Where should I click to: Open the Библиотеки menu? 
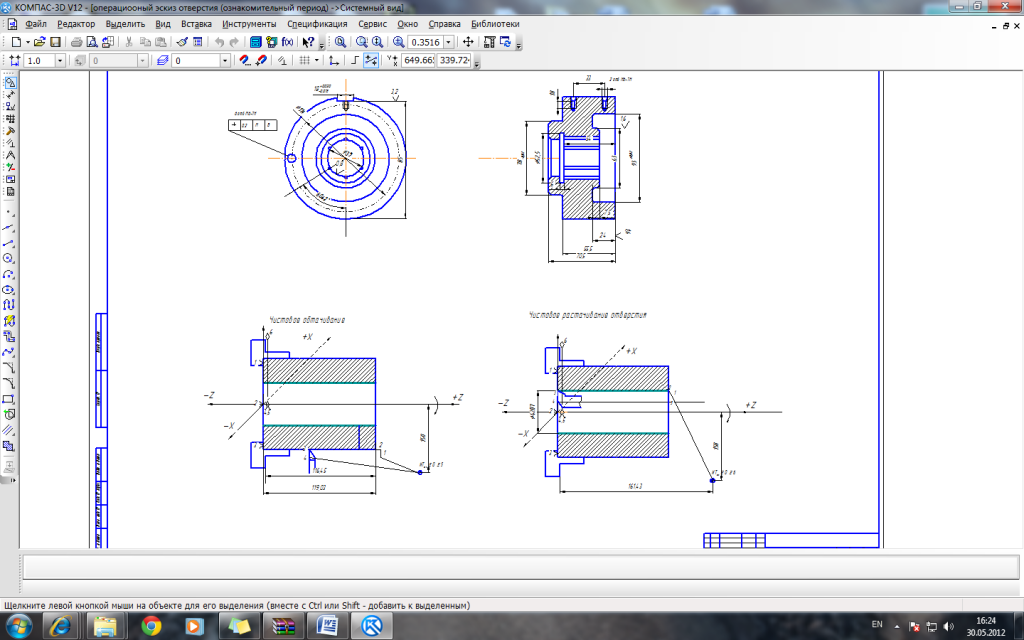click(x=495, y=24)
